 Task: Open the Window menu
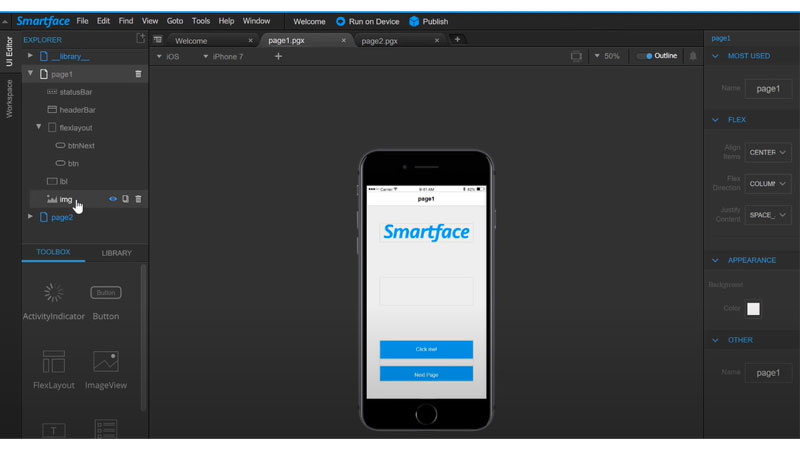256,21
